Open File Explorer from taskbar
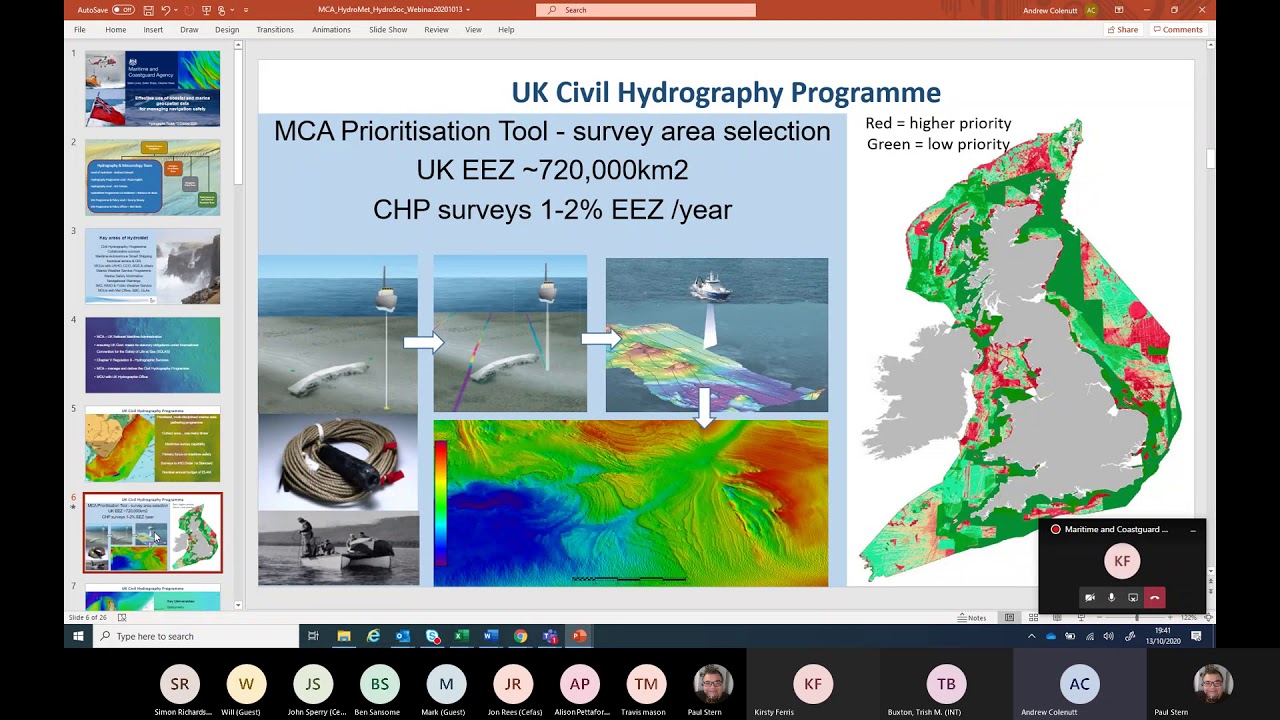The height and width of the screenshot is (720, 1280). click(x=343, y=636)
